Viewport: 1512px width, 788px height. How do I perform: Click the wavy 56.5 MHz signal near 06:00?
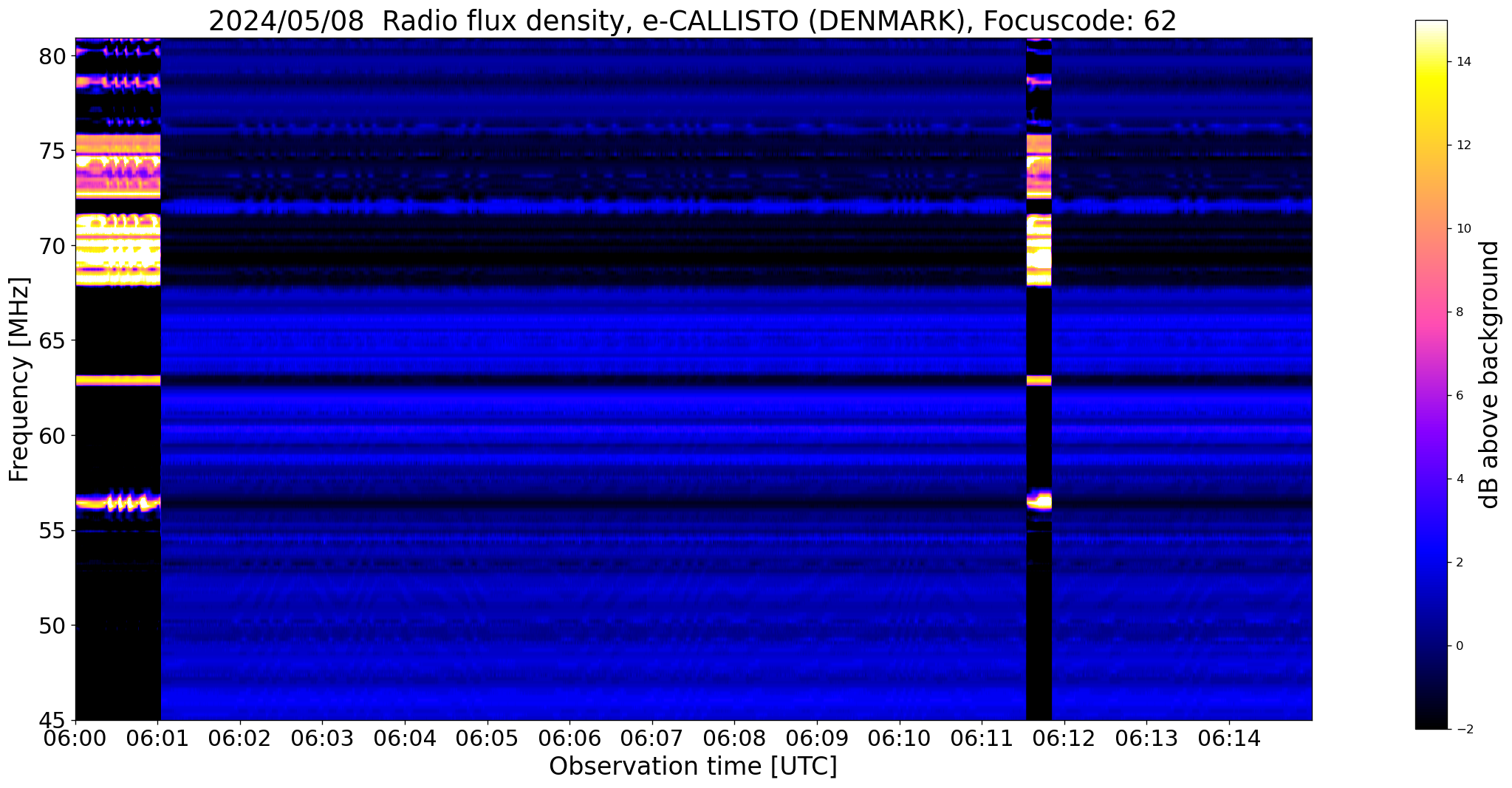tap(118, 502)
